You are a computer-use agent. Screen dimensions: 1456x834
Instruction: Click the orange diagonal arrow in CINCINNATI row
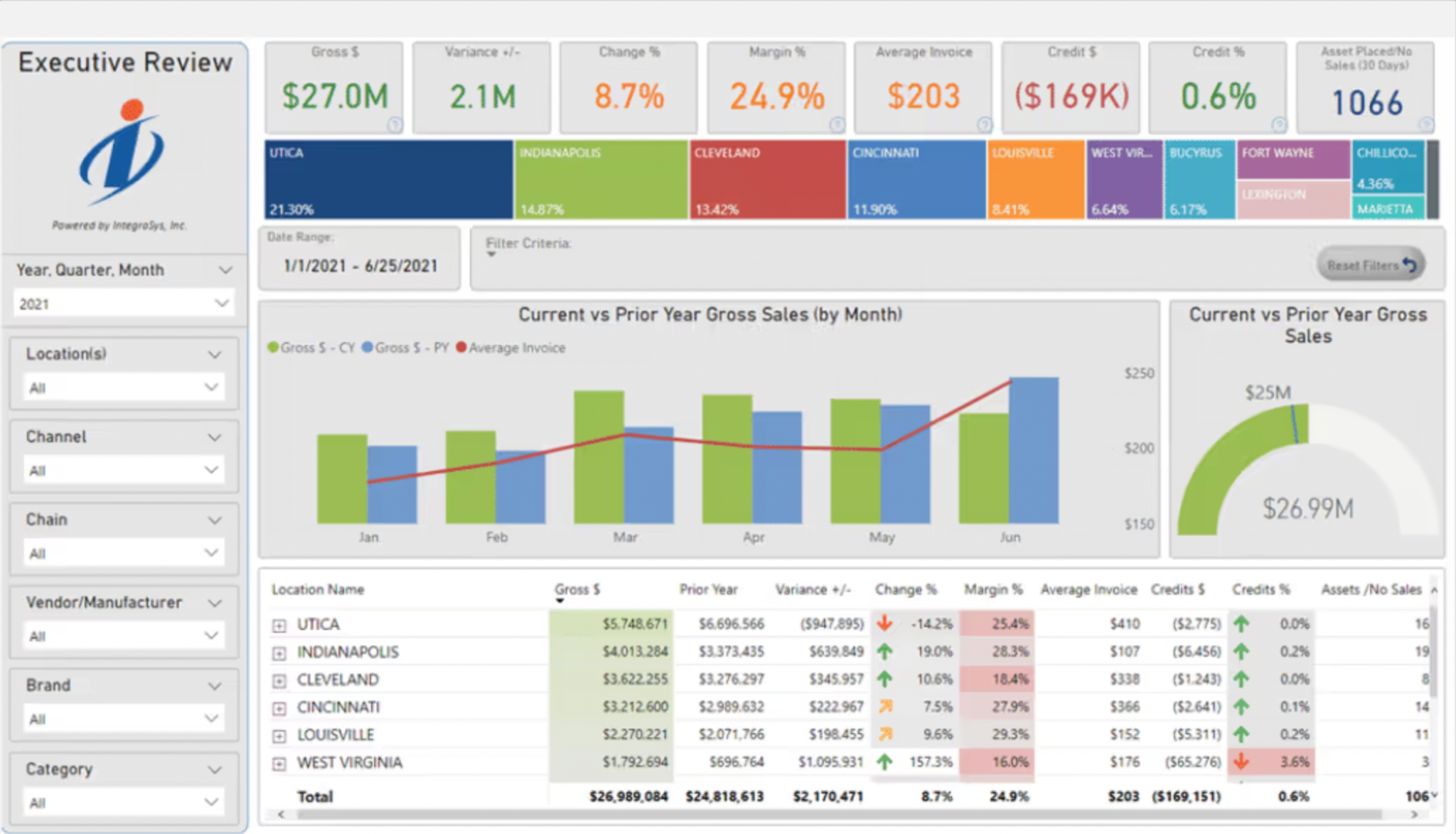885,707
